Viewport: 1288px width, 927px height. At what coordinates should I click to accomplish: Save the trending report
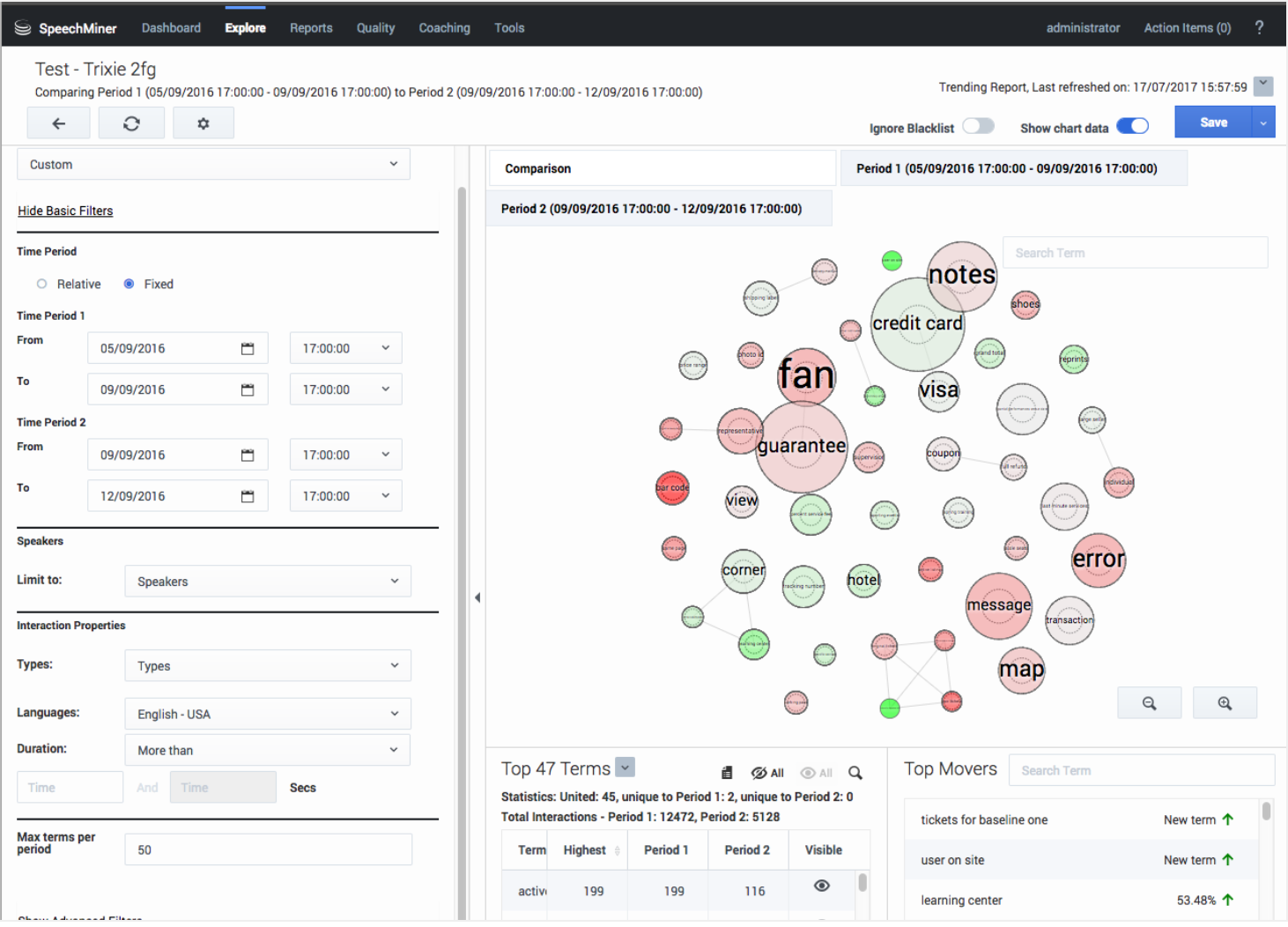tap(1213, 122)
